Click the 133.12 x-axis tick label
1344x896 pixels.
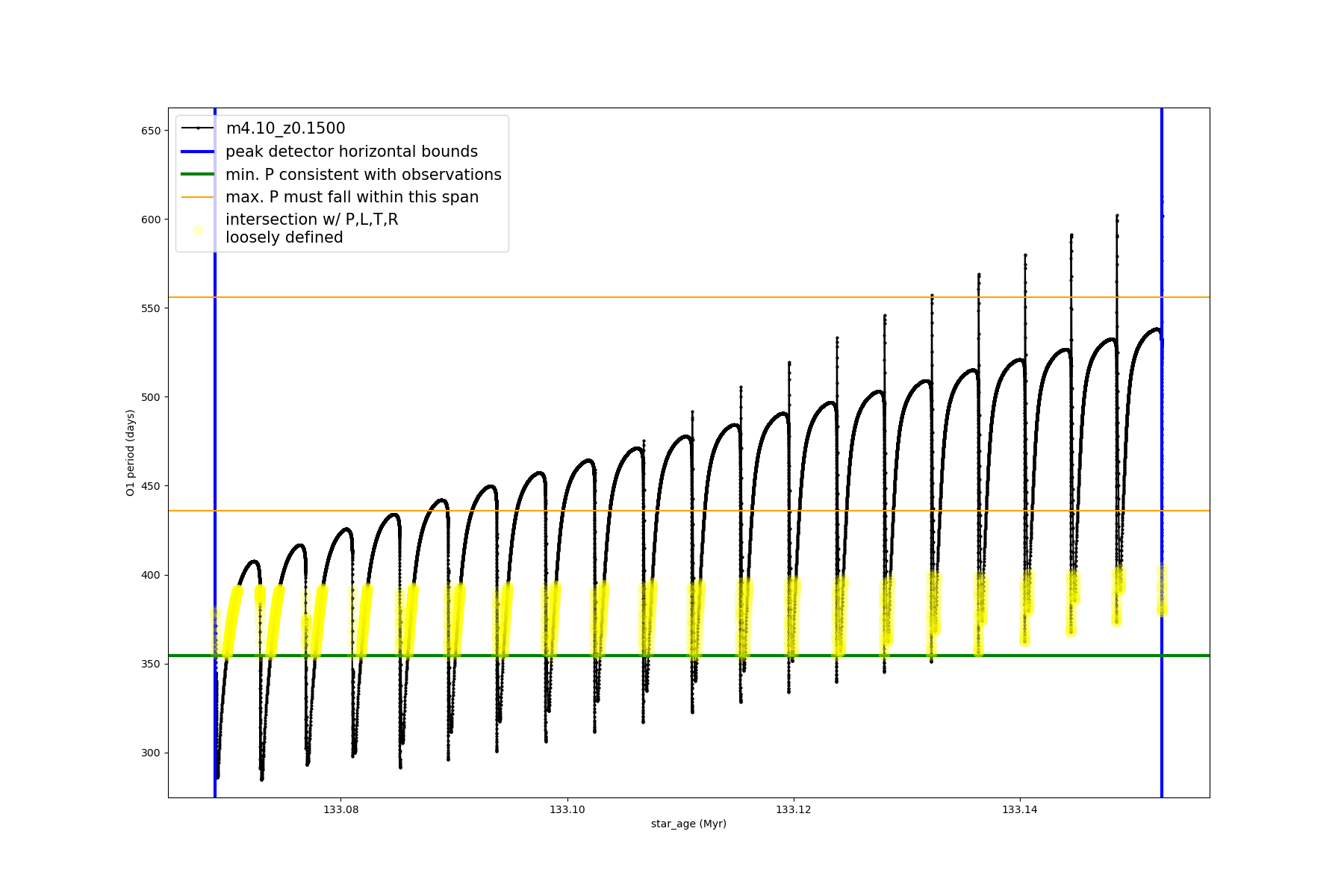(x=793, y=809)
